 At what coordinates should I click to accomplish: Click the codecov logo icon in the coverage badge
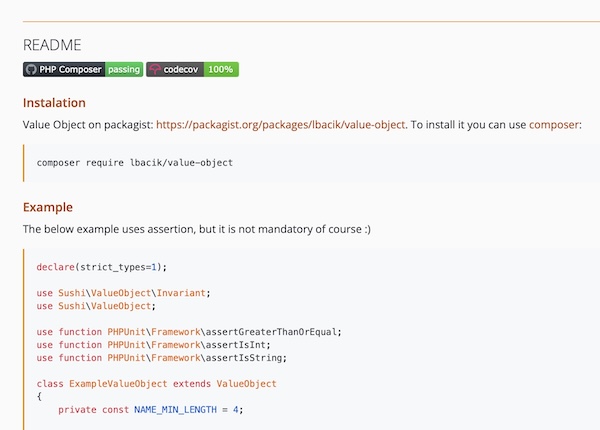click(155, 70)
